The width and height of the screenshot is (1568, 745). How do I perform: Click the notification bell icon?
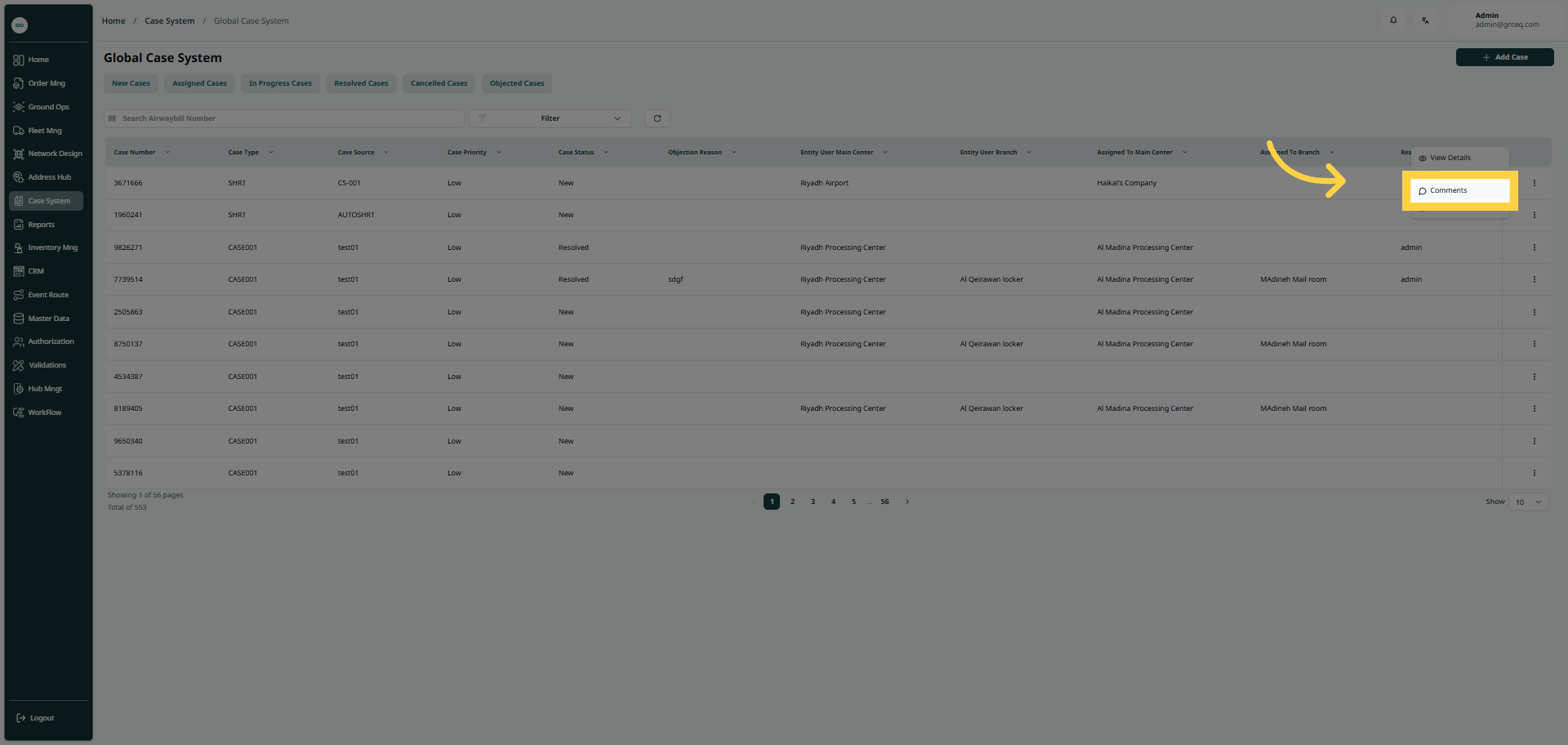pyautogui.click(x=1393, y=20)
